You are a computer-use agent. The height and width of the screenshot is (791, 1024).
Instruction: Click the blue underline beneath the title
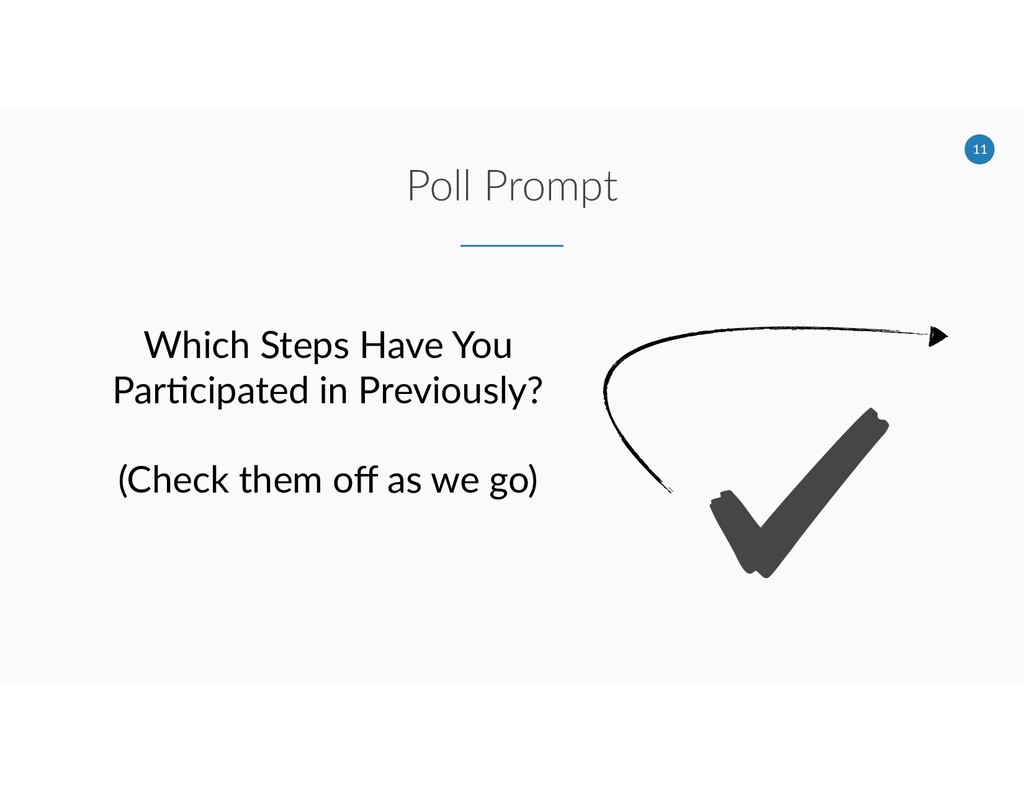point(511,245)
